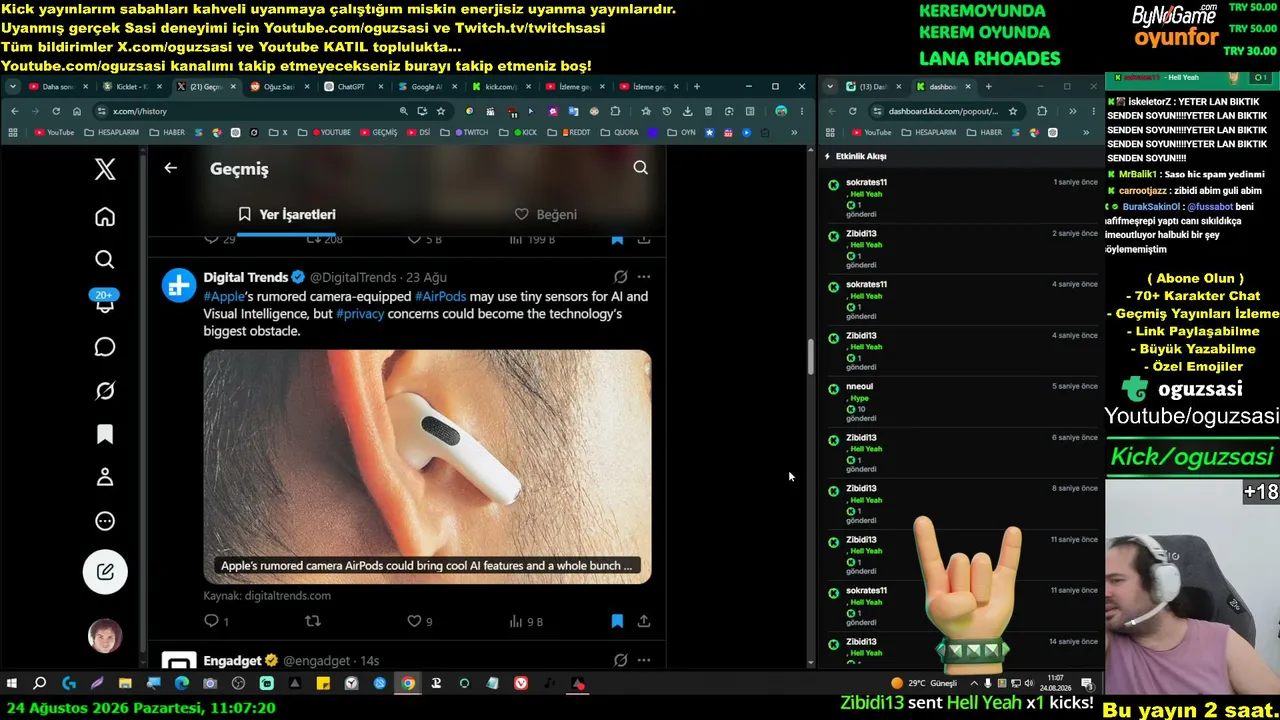Image resolution: width=1280 pixels, height=720 pixels.
Task: Open Edge from the taskbar
Action: click(x=181, y=684)
